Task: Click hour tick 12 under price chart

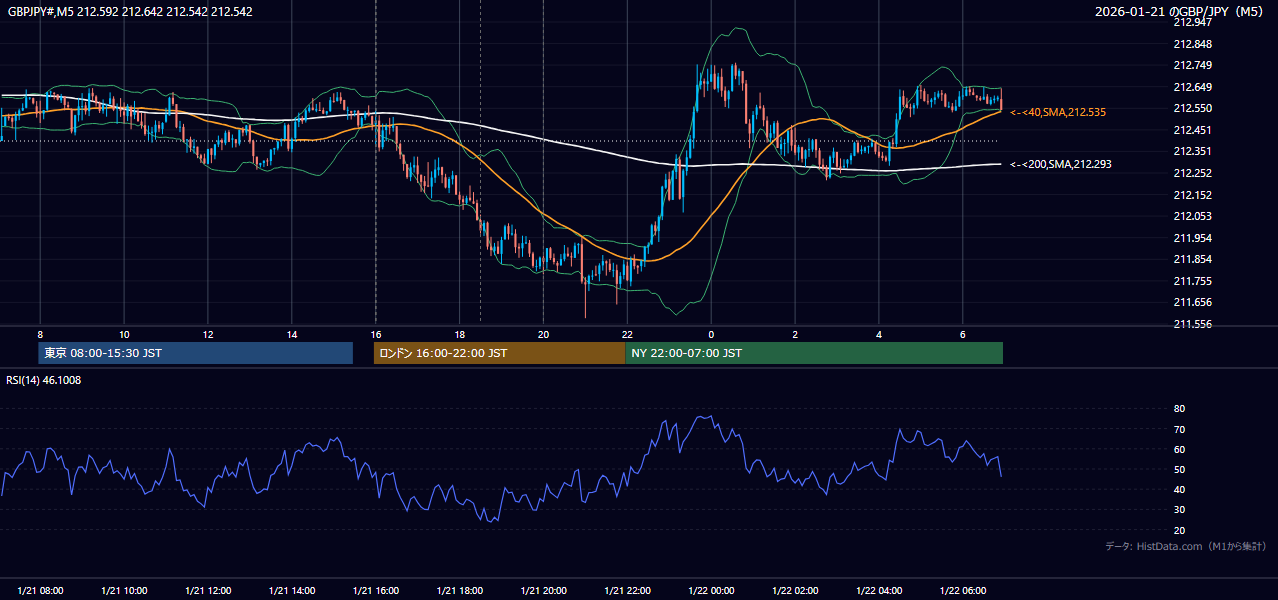Action: (208, 333)
